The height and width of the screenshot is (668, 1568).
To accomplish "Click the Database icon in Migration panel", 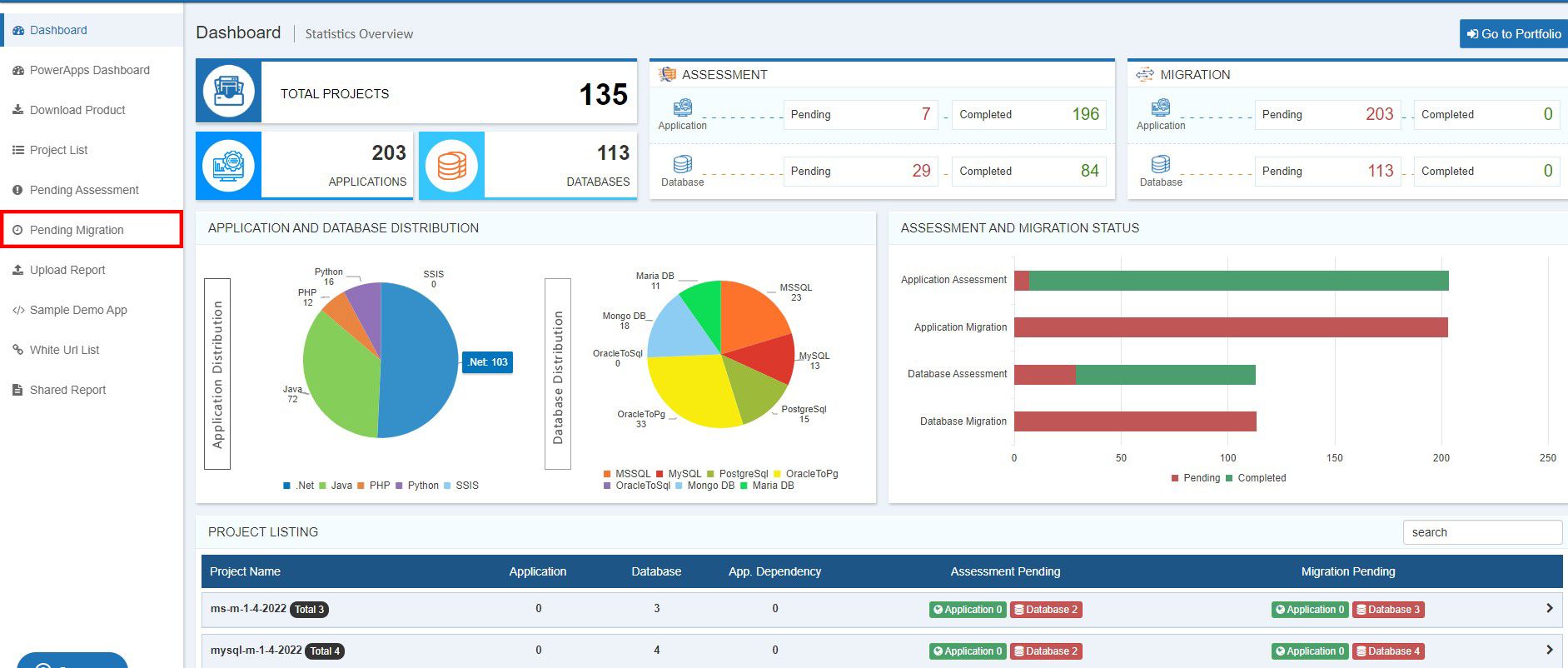I will (1161, 164).
